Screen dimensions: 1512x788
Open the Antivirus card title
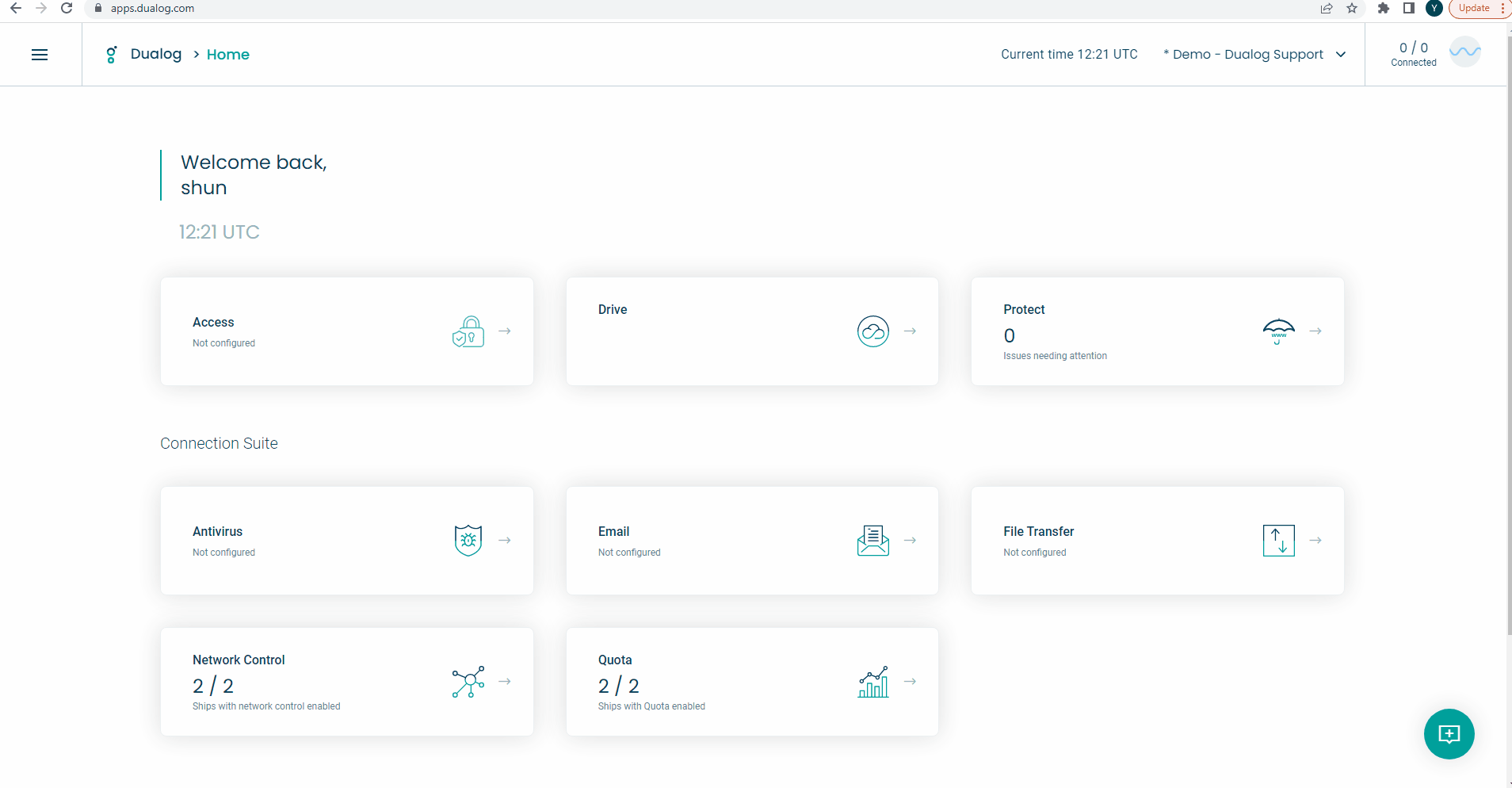point(217,532)
